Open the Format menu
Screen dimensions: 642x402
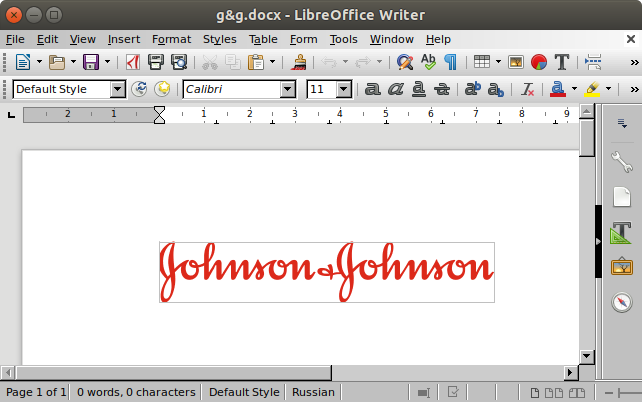pos(171,39)
